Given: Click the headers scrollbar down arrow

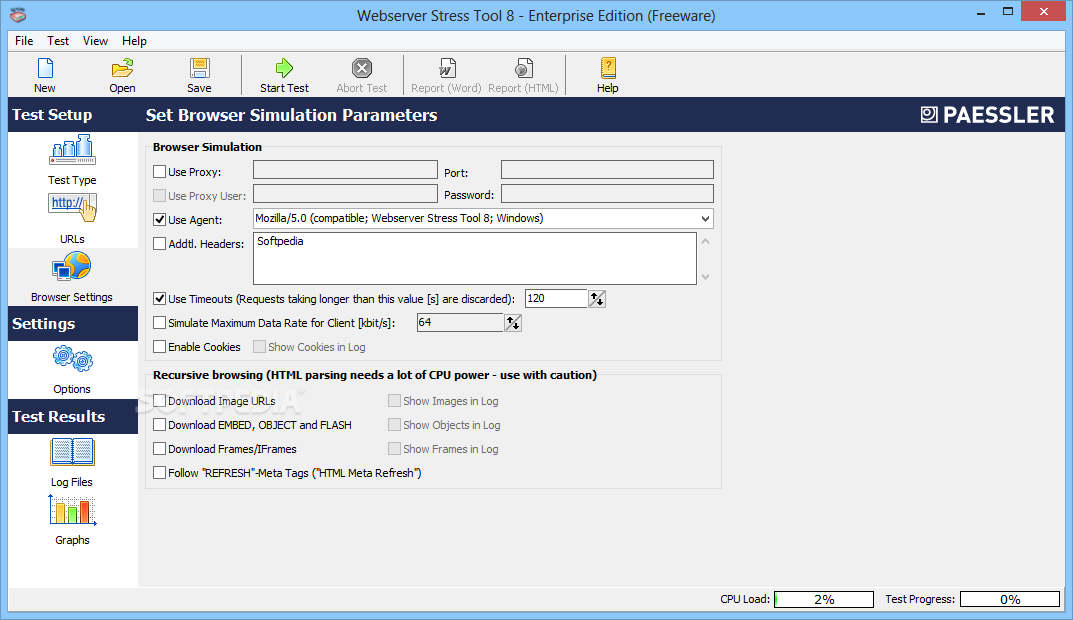Looking at the screenshot, I should click(706, 276).
